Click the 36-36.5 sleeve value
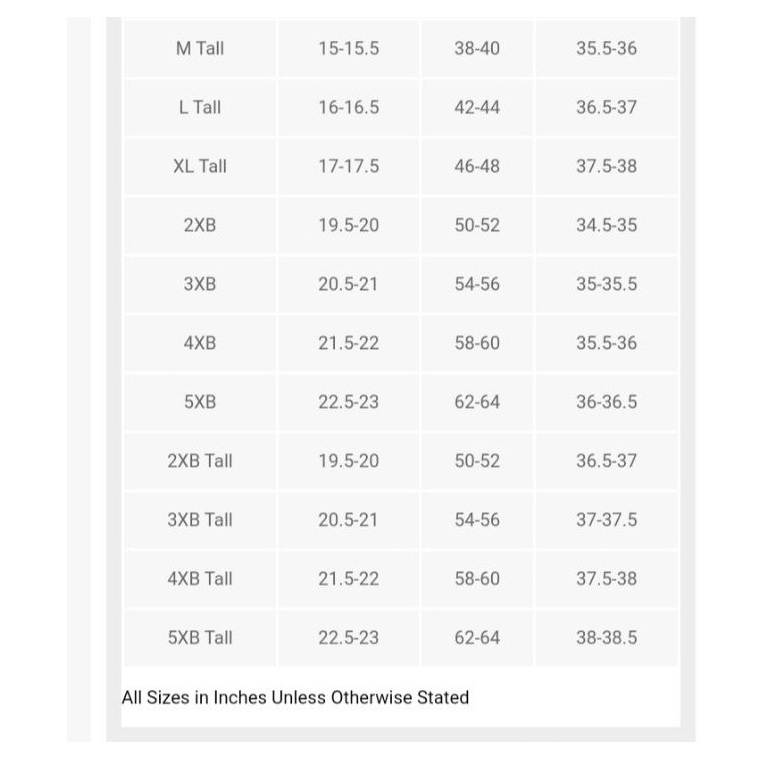 click(606, 402)
